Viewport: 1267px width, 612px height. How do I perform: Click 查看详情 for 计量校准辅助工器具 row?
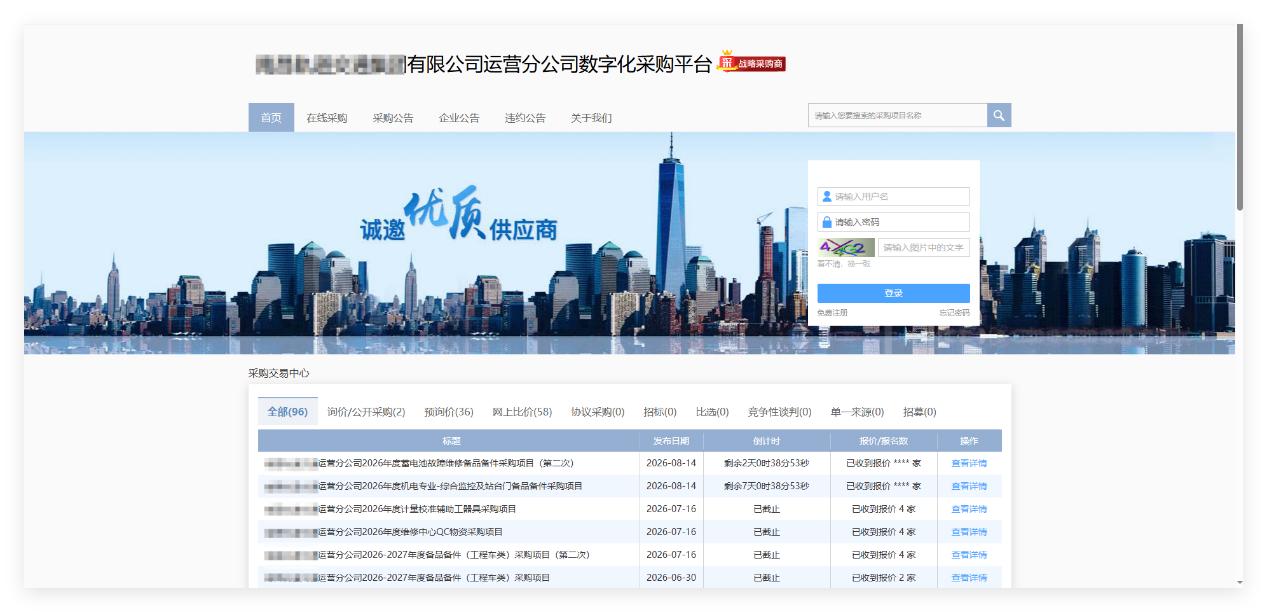969,509
